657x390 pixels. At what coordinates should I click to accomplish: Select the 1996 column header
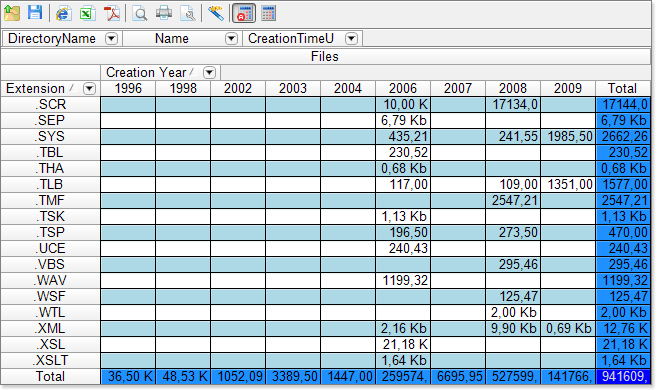(128, 88)
